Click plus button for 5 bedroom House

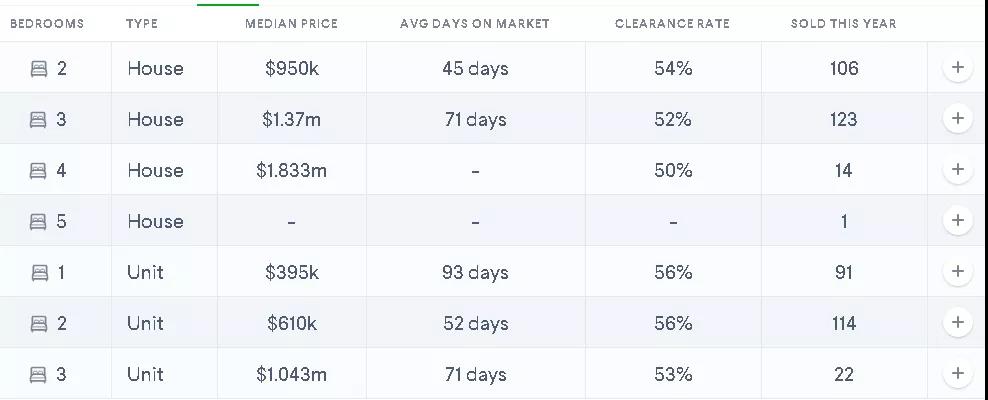tap(957, 221)
